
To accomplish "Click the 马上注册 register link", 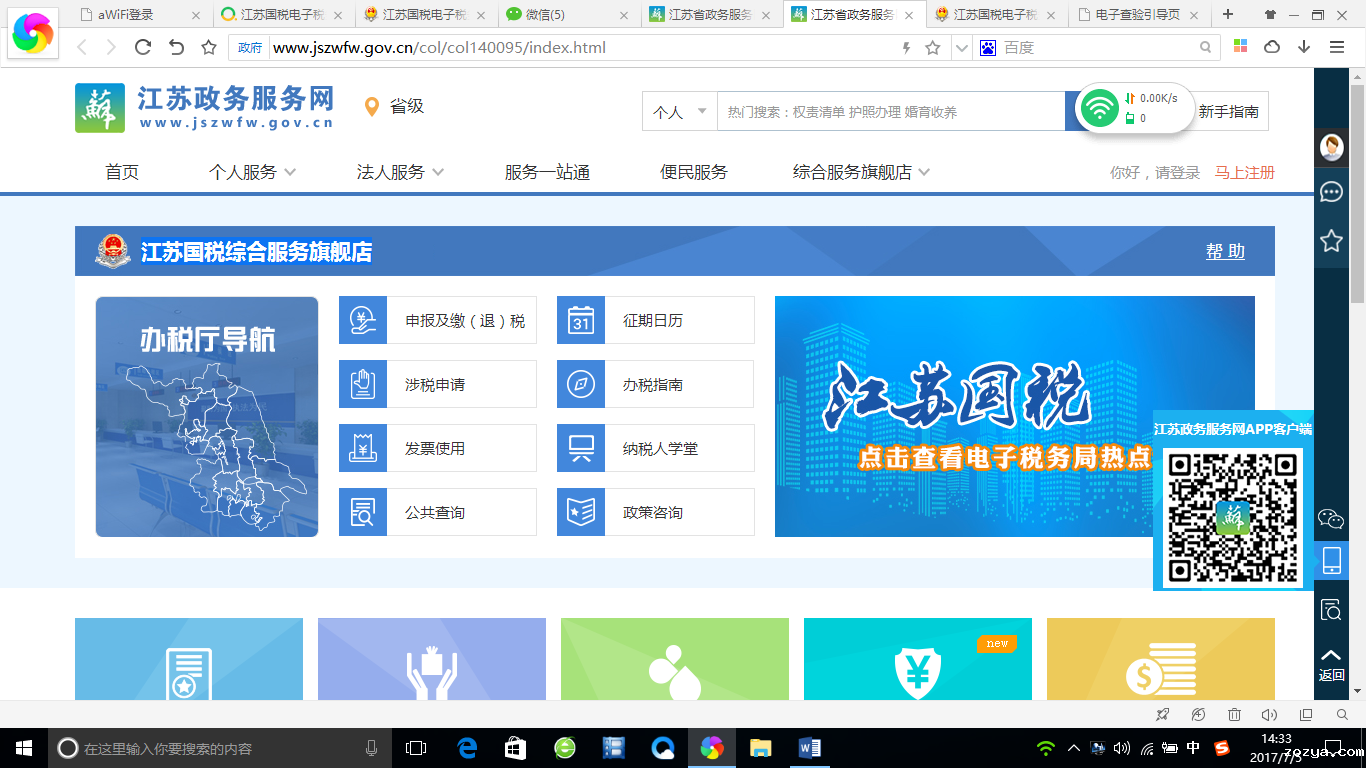I will pyautogui.click(x=1244, y=172).
